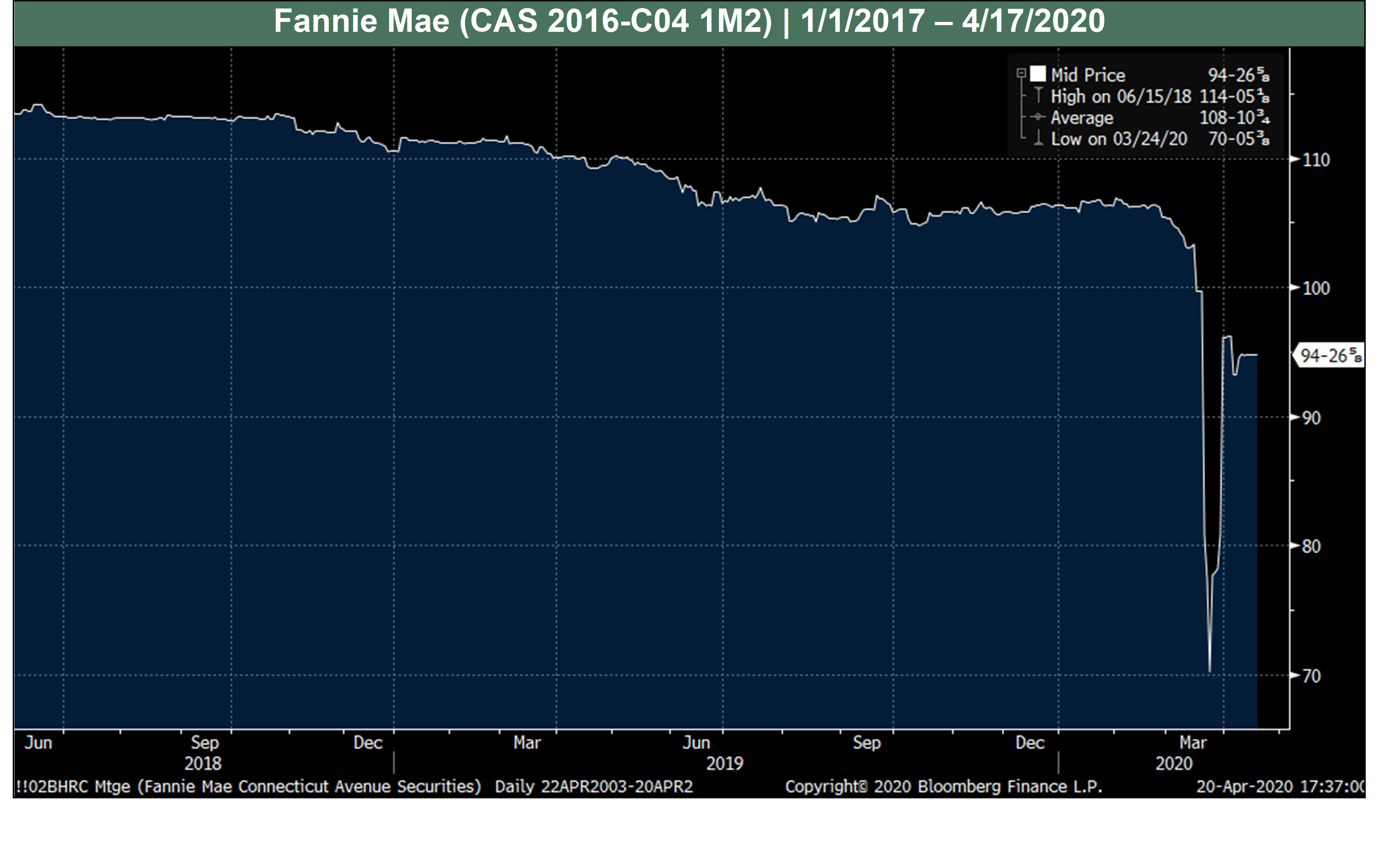This screenshot has width=1382, height=868.
Task: Click the chart title Fannie Mae CAS 2016-C04 1M2
Action: coord(689,21)
